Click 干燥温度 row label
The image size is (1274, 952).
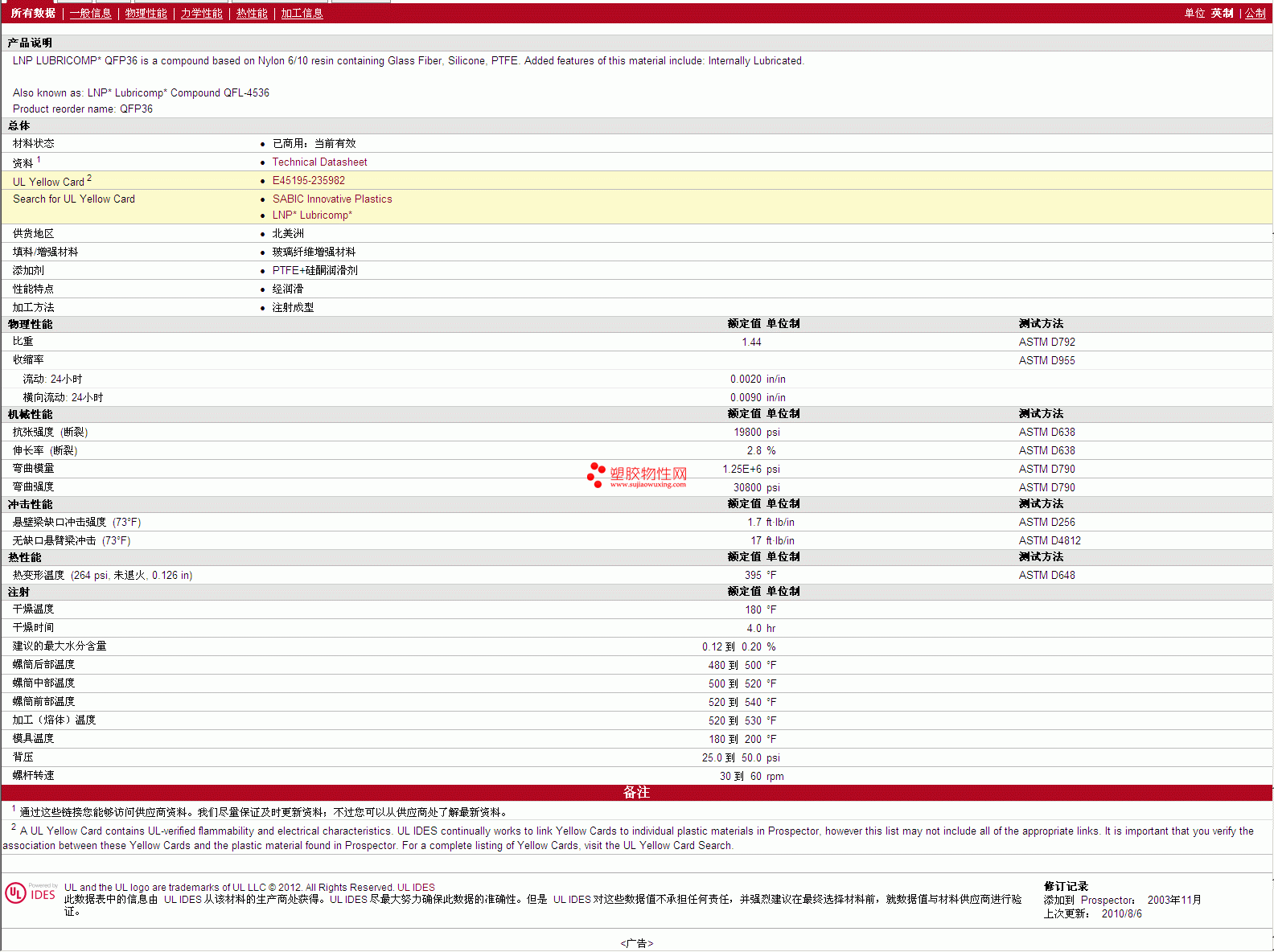pos(33,609)
